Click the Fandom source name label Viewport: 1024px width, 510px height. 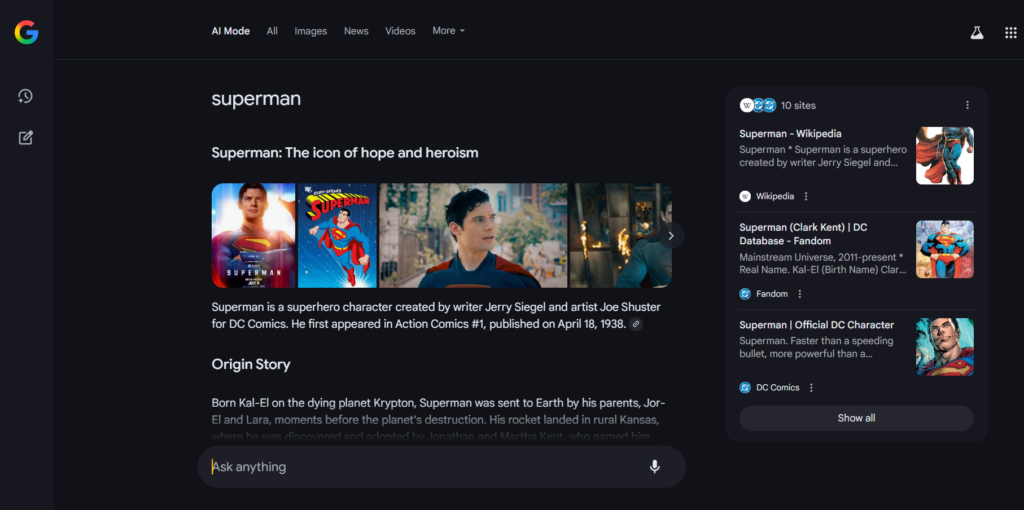pos(772,294)
